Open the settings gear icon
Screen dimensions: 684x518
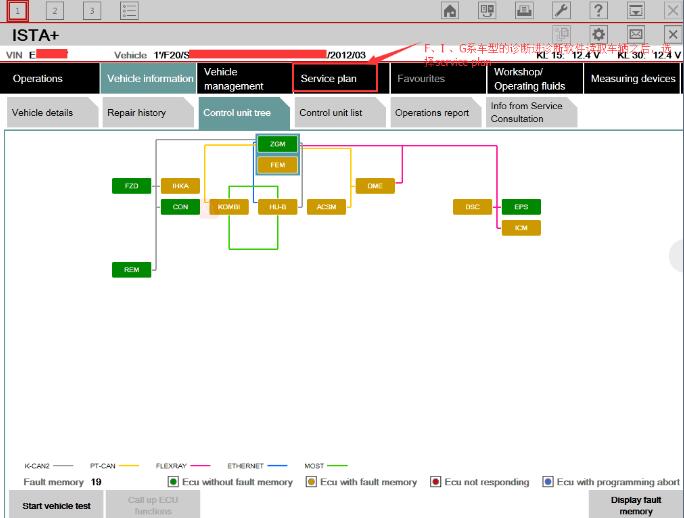click(598, 34)
